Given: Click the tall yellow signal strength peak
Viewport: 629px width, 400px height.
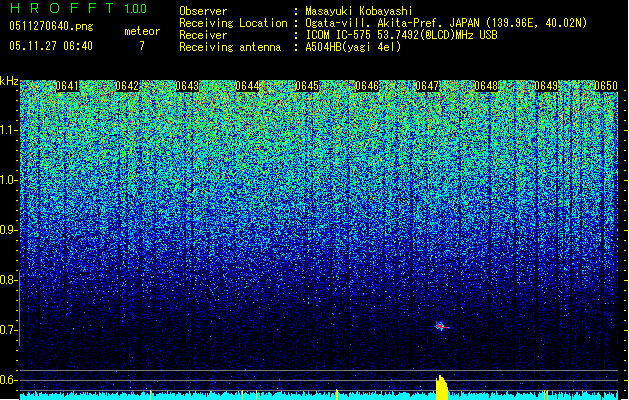Looking at the screenshot, I should tap(442, 388).
